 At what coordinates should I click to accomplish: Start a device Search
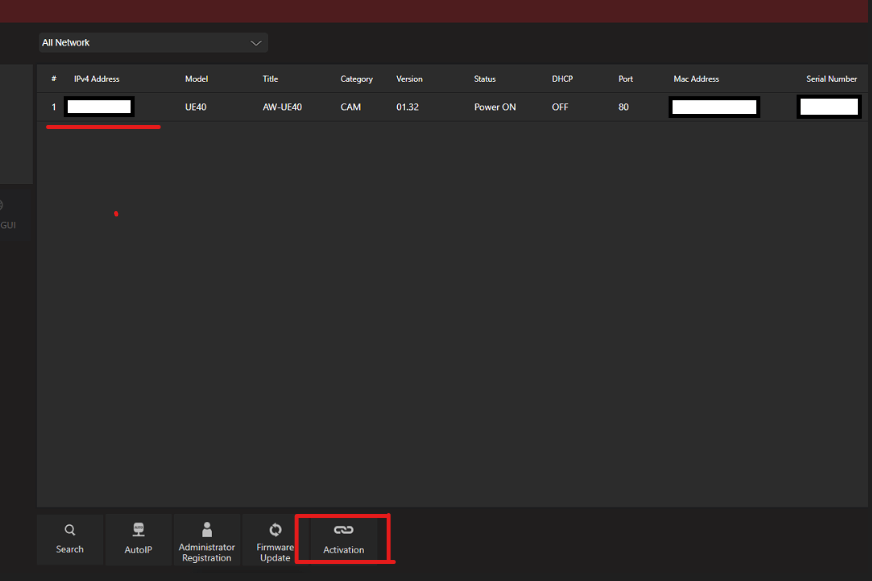click(x=69, y=540)
